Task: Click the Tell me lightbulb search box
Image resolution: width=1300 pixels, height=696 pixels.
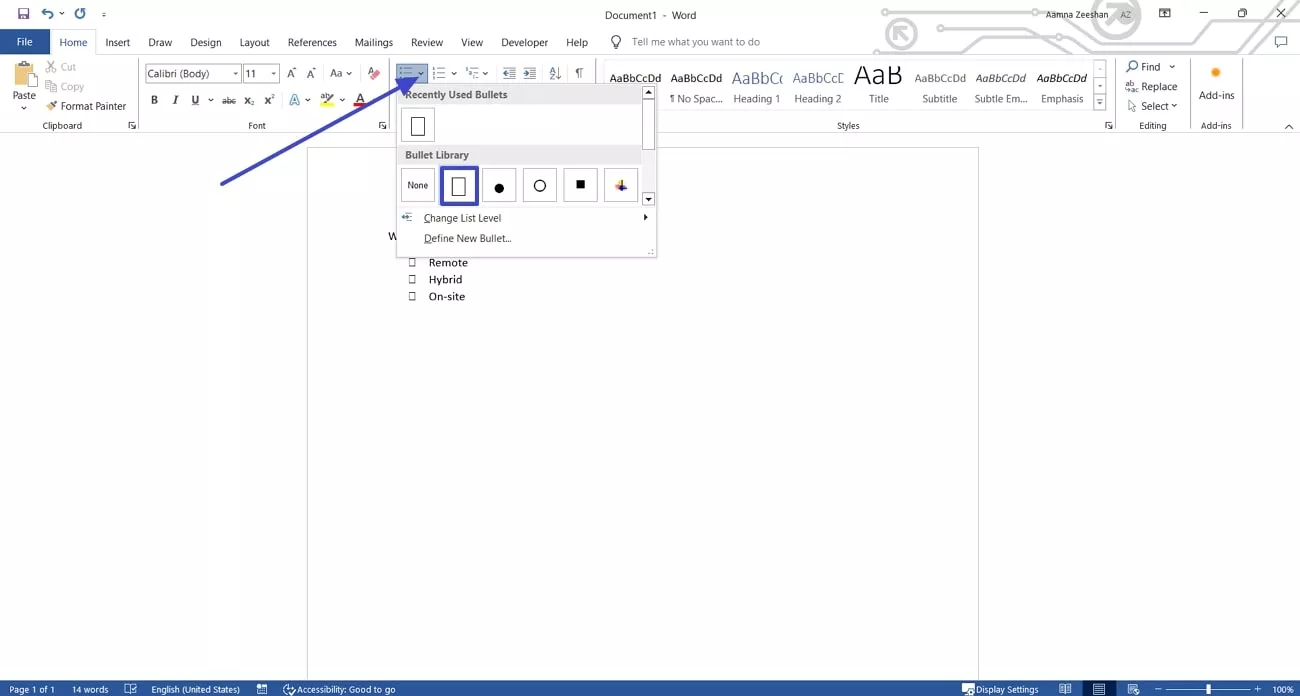Action: coord(685,42)
